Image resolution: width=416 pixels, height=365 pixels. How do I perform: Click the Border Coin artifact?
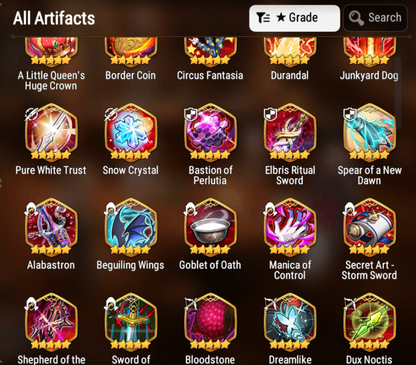[131, 52]
